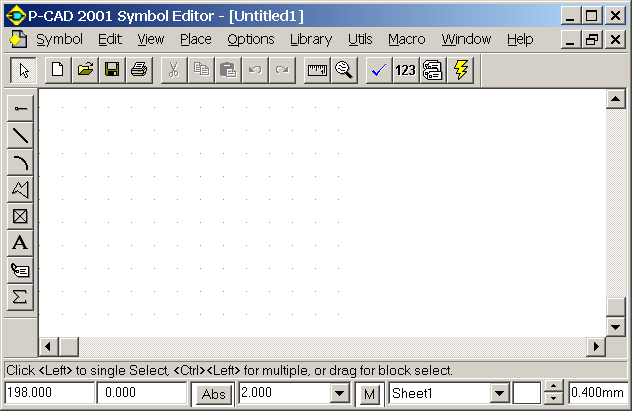The width and height of the screenshot is (632, 411).
Task: Print using the printer icon
Action: pyautogui.click(x=139, y=70)
